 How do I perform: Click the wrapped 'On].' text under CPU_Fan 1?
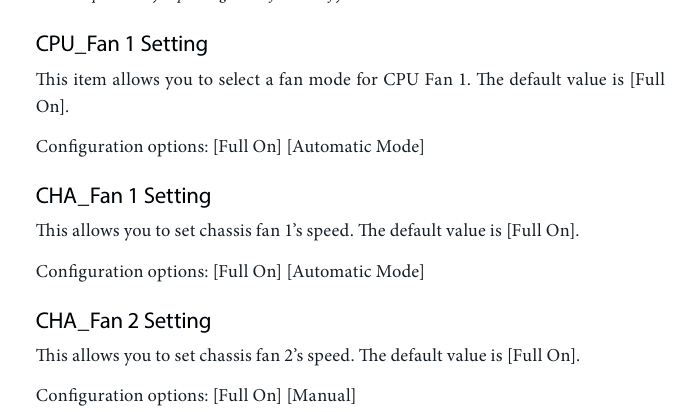[52, 107]
